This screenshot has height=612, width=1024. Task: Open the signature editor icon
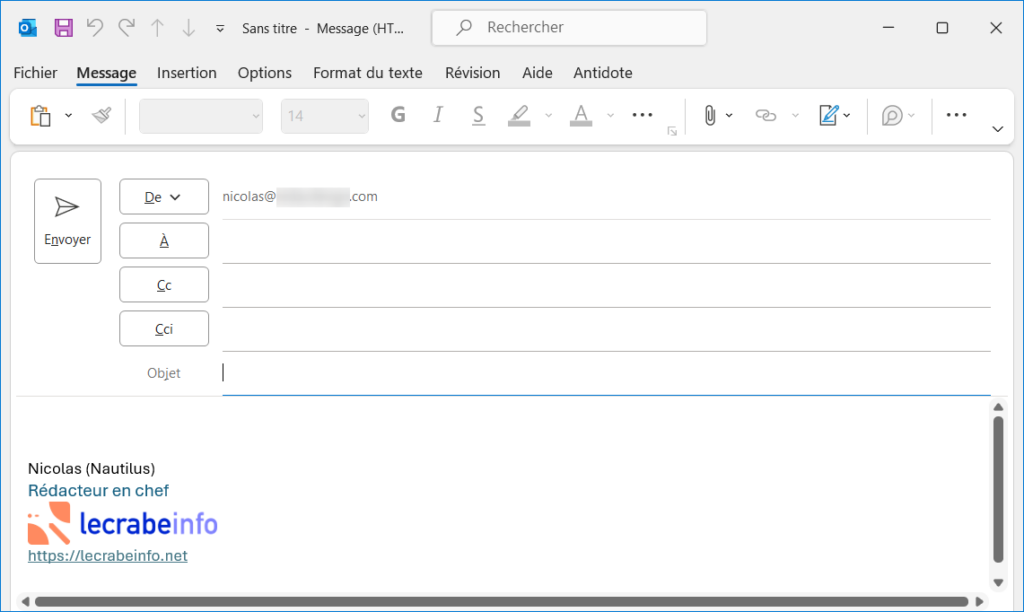[828, 115]
